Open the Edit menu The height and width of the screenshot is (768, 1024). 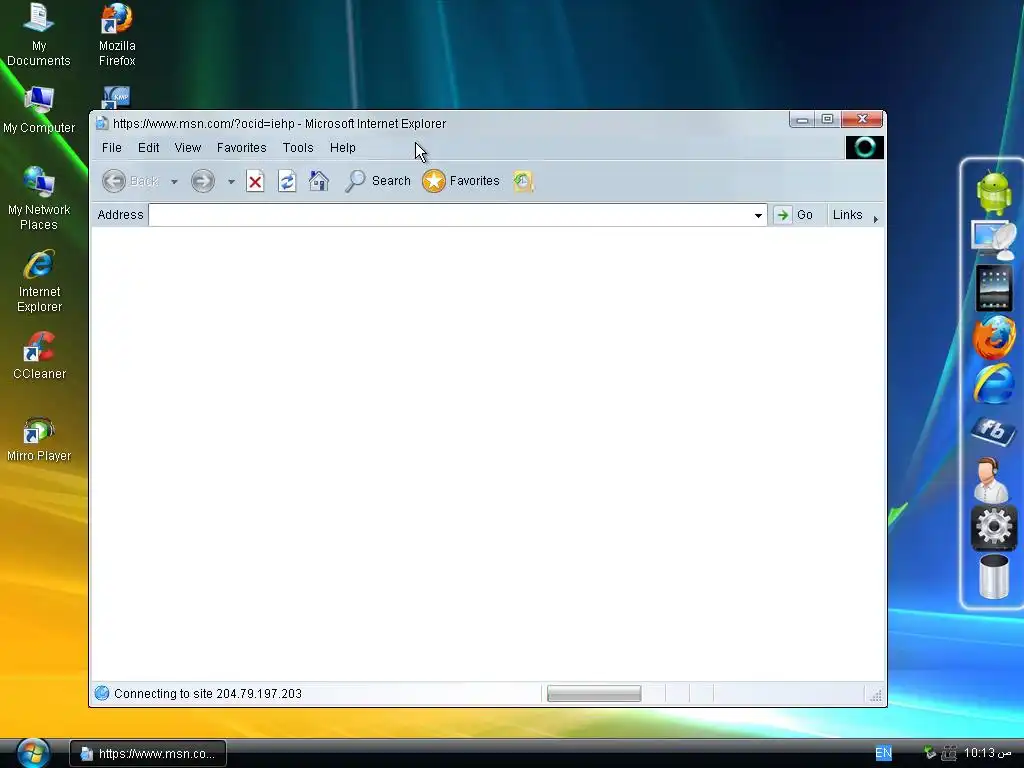148,148
